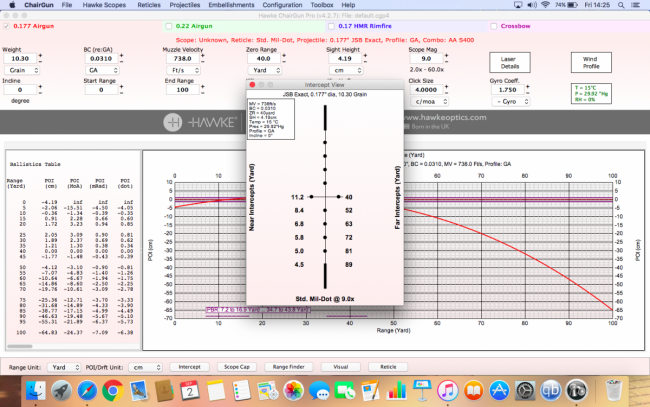Open the Projectiles menu
The height and width of the screenshot is (407, 650).
click(185, 5)
